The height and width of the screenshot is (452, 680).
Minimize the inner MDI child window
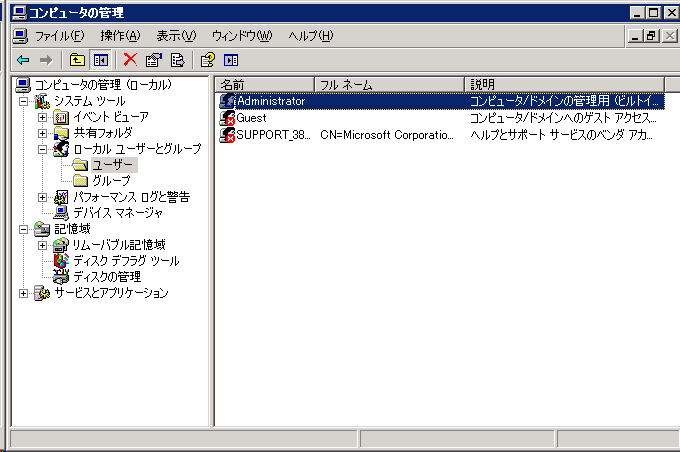coord(635,36)
